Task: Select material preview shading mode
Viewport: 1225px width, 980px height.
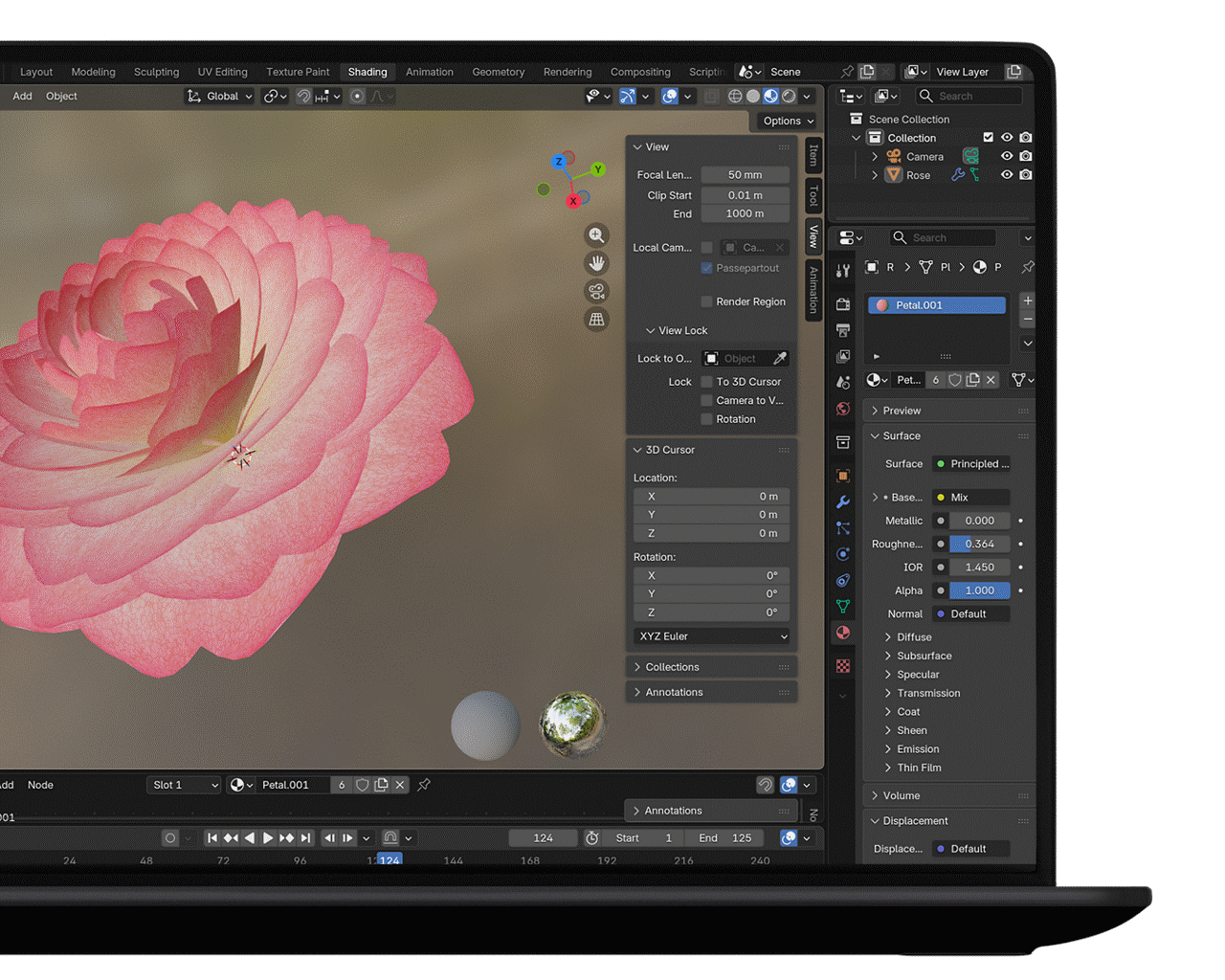Action: (770, 96)
